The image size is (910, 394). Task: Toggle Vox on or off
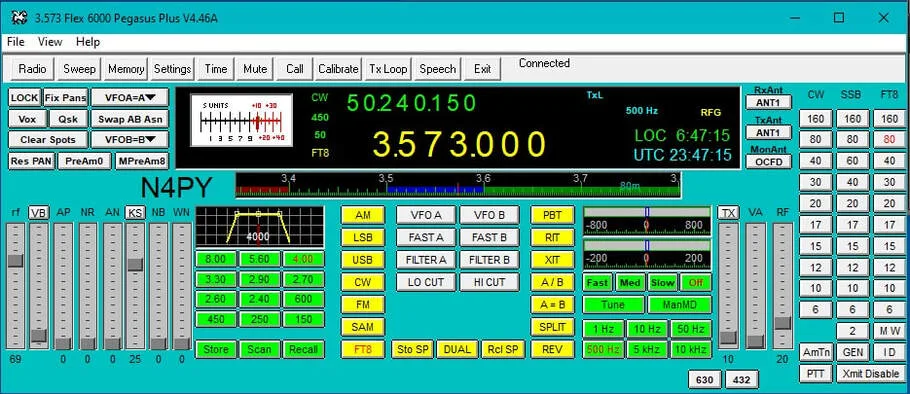(27, 120)
